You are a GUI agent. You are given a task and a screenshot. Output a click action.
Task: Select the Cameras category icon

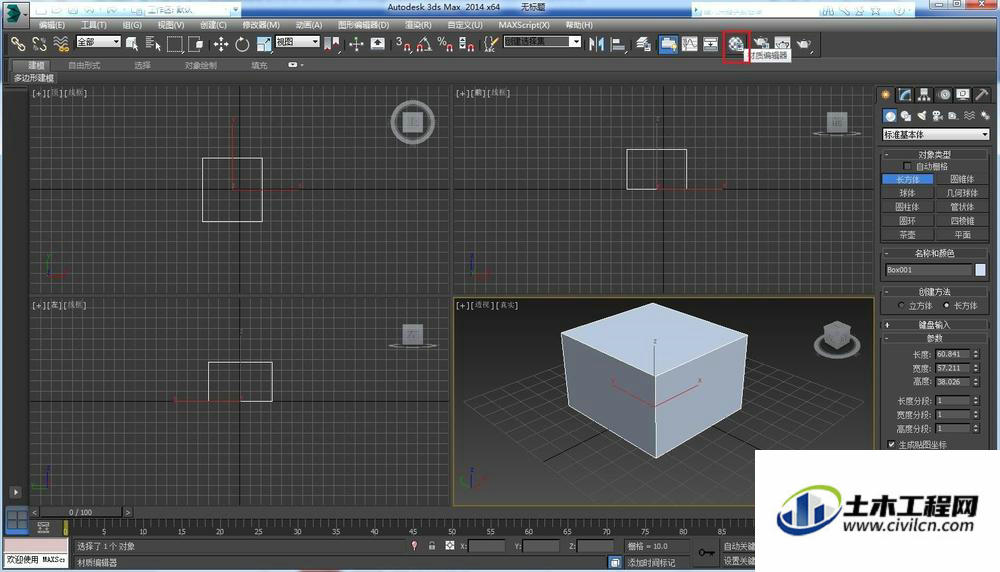pyautogui.click(x=937, y=115)
